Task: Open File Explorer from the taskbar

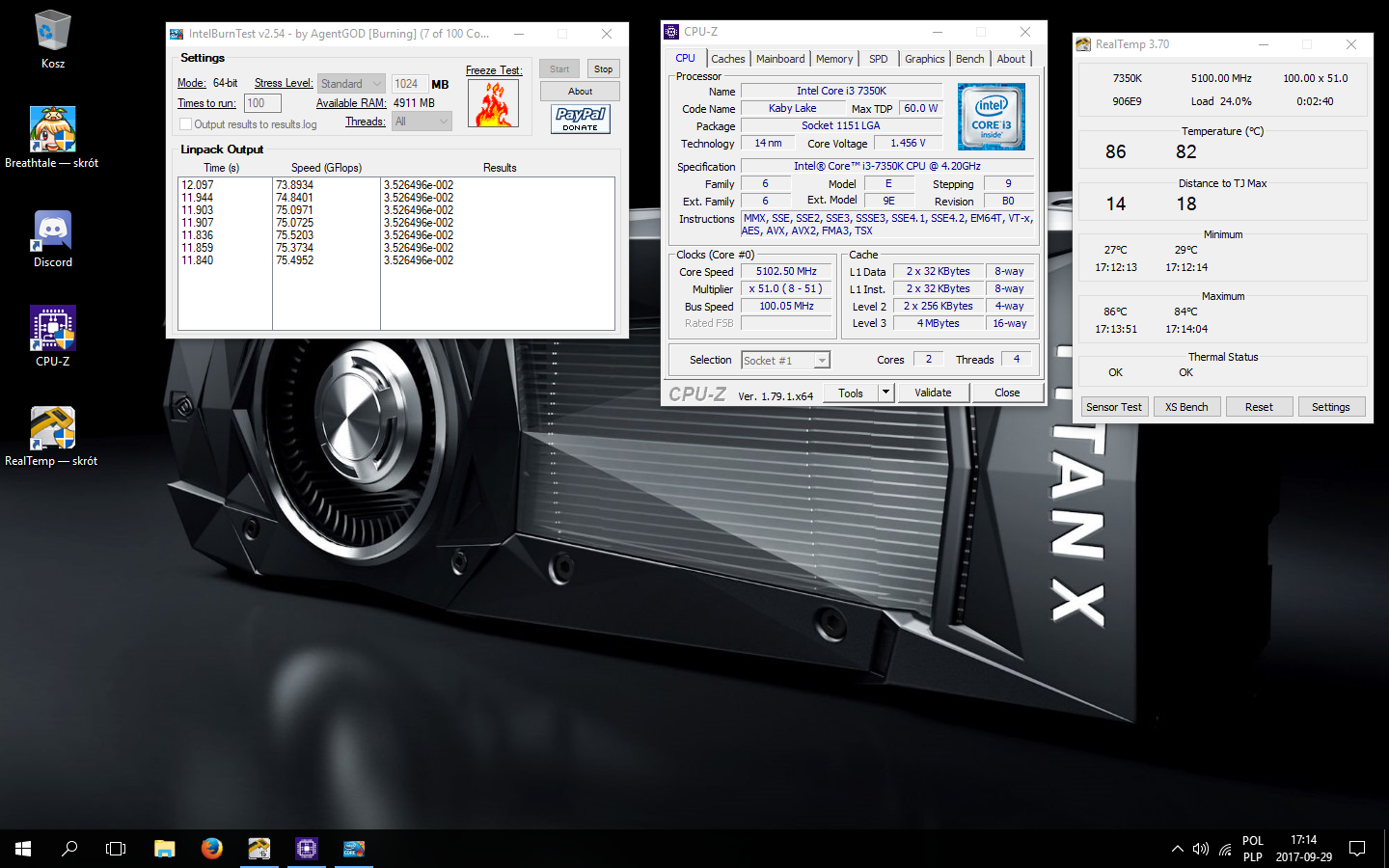Action: point(165,849)
